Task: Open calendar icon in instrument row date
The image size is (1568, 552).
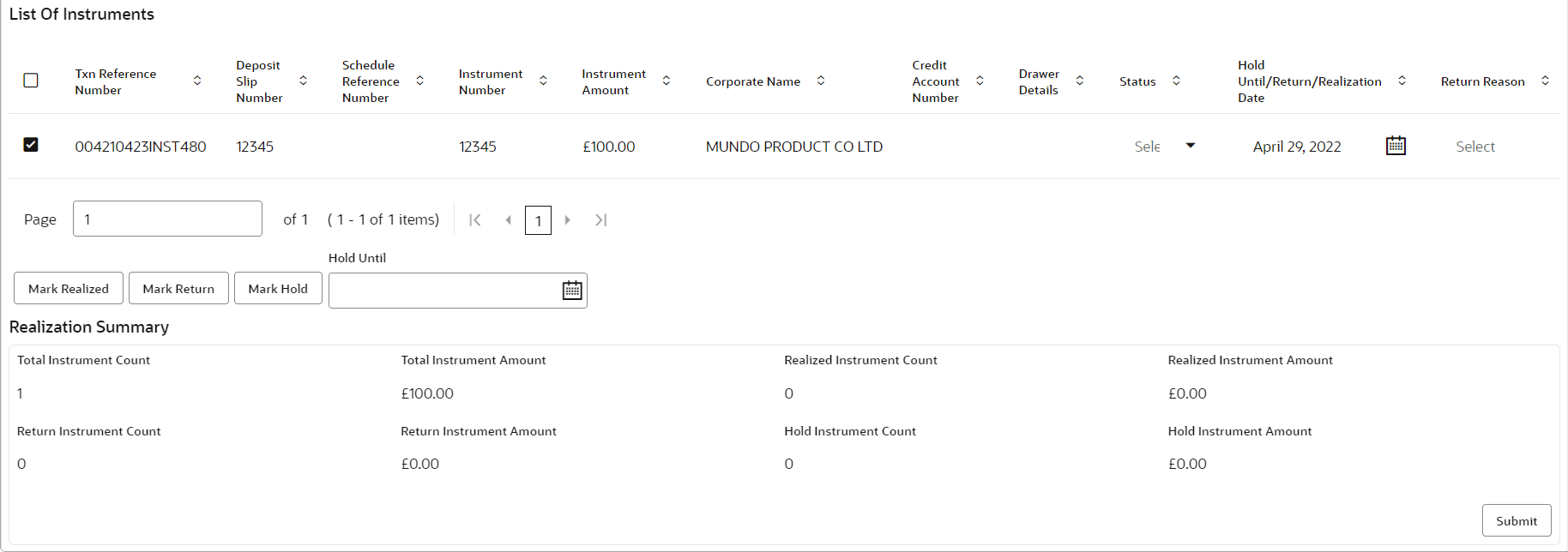Action: tap(1396, 146)
